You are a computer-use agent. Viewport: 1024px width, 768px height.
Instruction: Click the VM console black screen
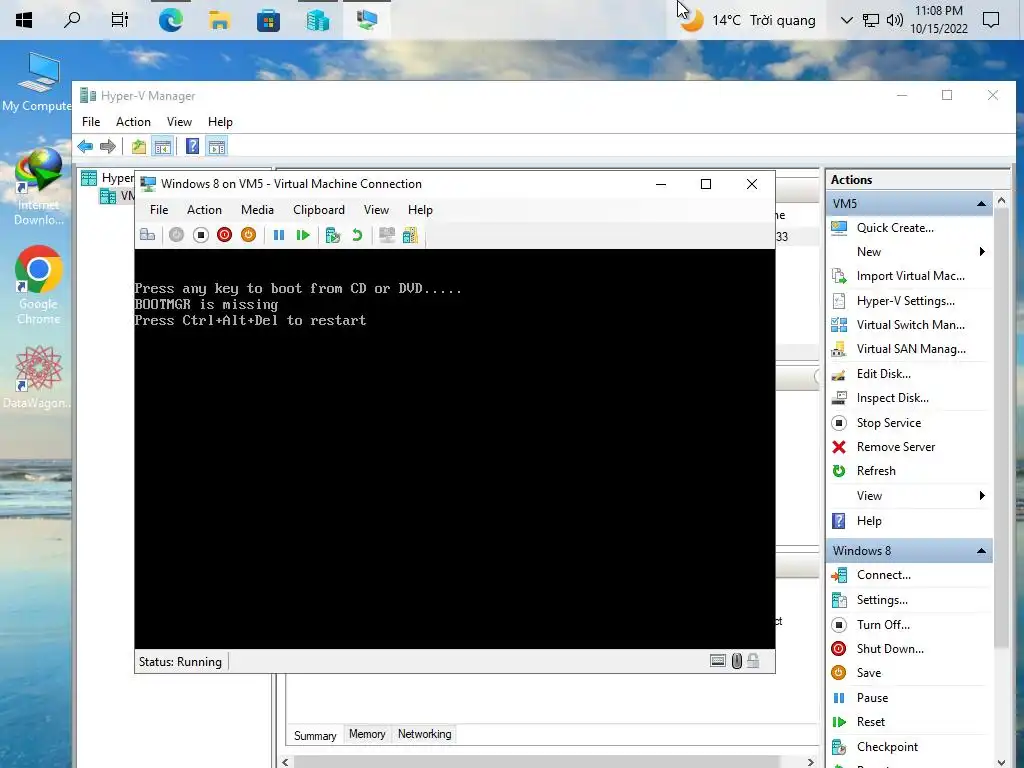coord(455,449)
